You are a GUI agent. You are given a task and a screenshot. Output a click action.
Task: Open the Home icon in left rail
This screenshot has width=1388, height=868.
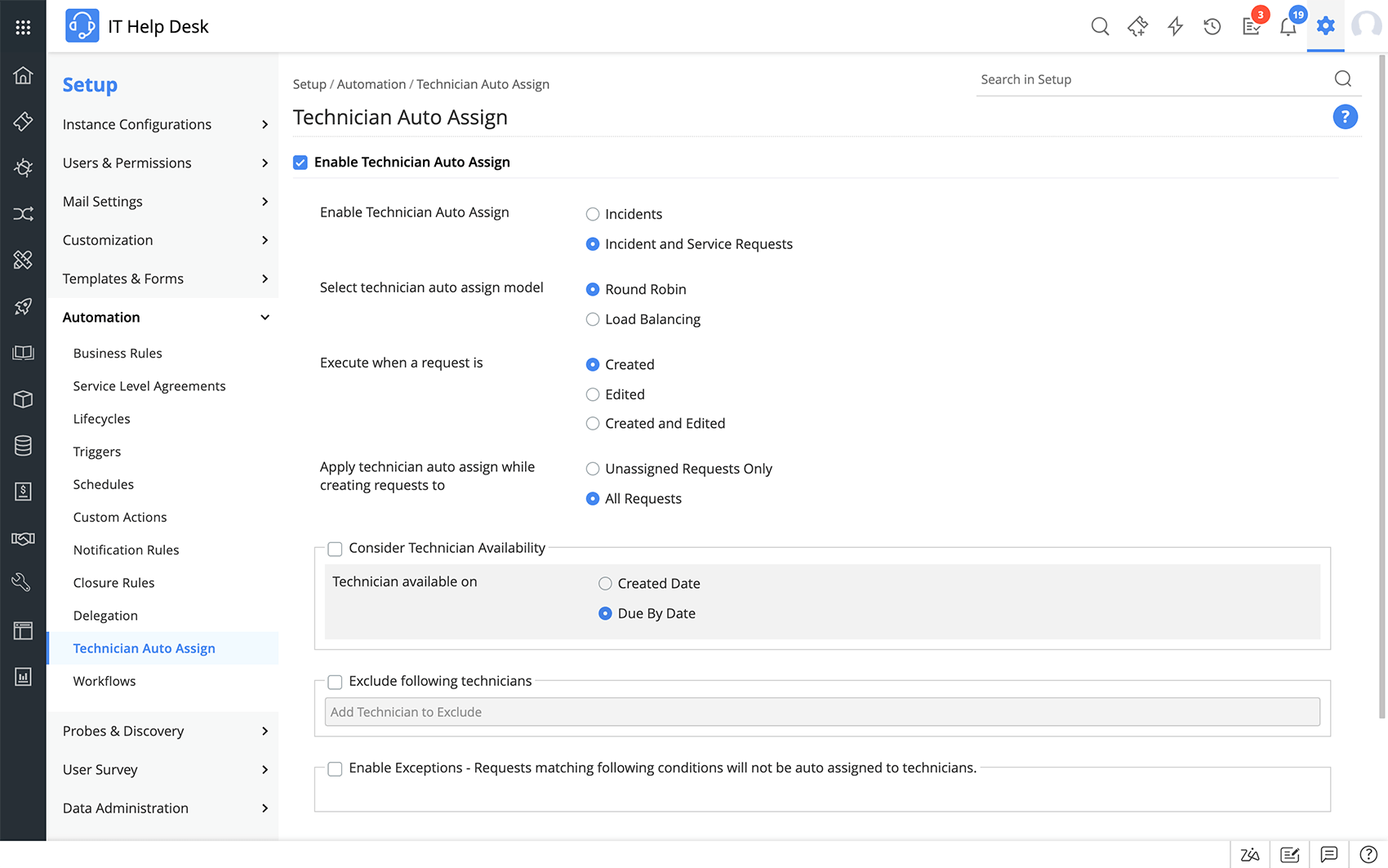(x=23, y=76)
